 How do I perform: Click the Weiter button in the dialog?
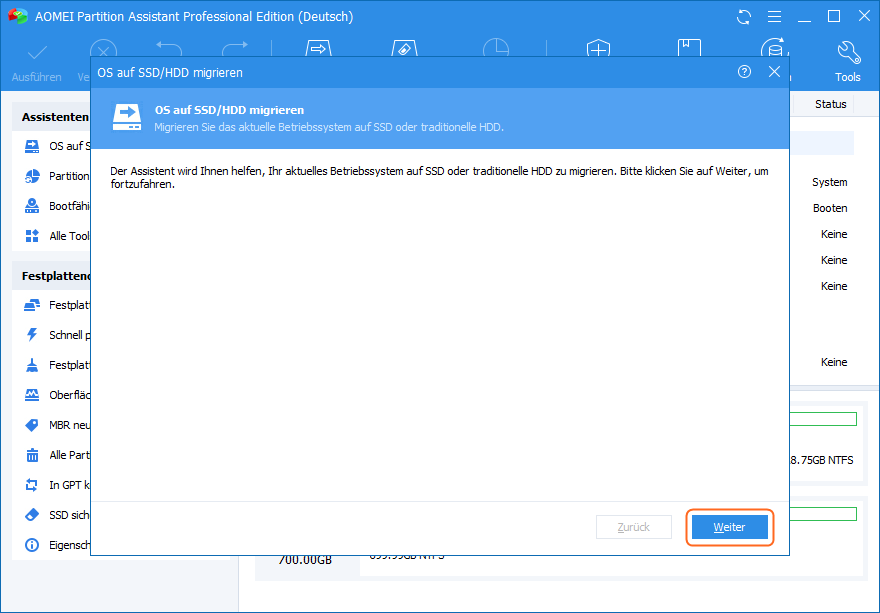tap(730, 527)
